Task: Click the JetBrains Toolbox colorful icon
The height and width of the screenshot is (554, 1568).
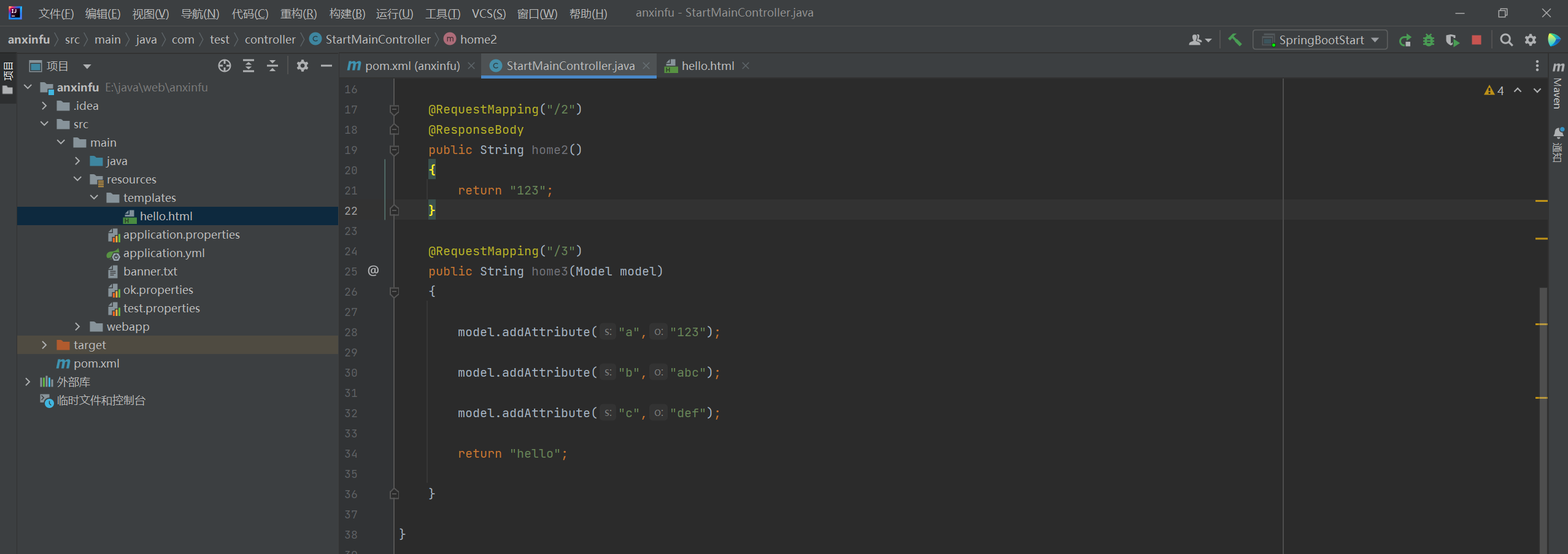Action: 1554,40
